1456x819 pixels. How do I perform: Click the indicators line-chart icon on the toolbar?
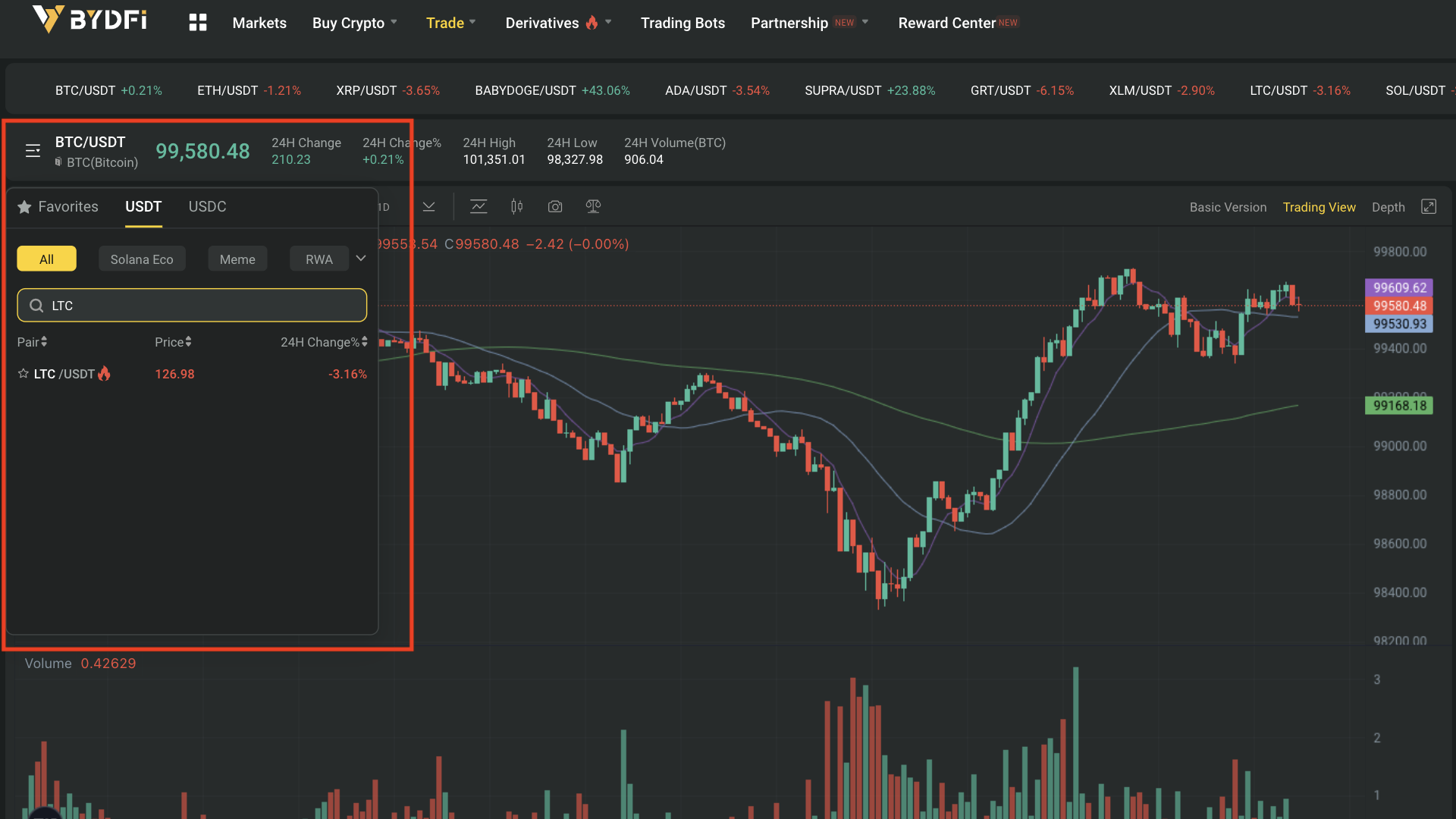[479, 206]
